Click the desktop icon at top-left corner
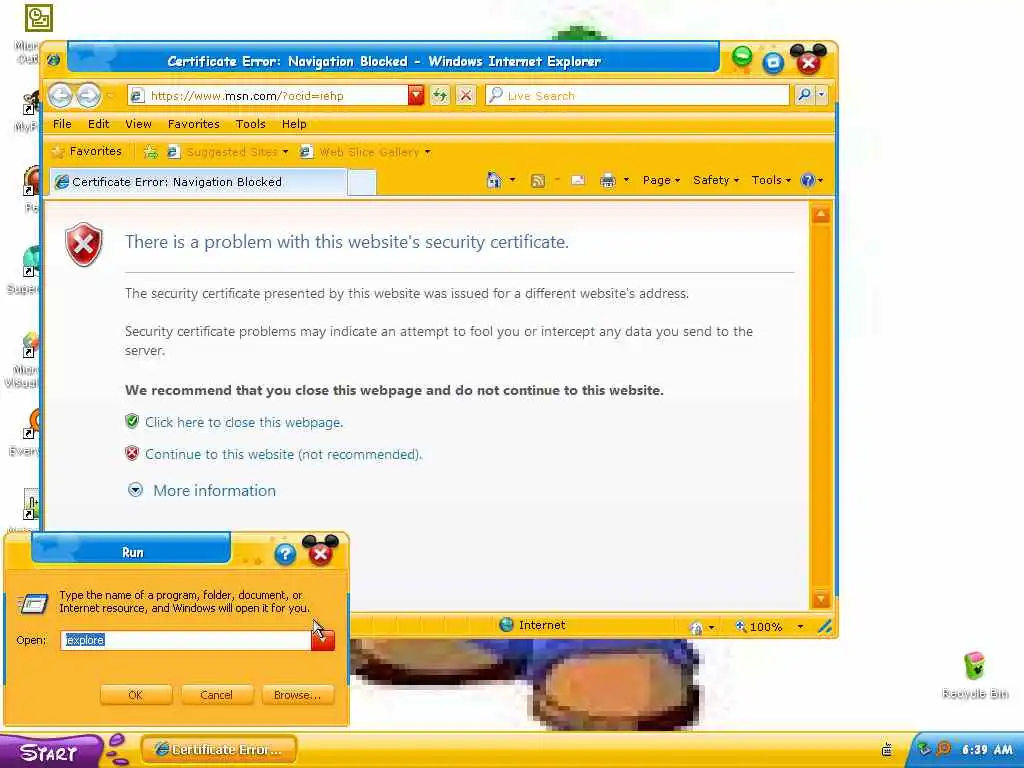The width and height of the screenshot is (1024, 768). click(39, 18)
